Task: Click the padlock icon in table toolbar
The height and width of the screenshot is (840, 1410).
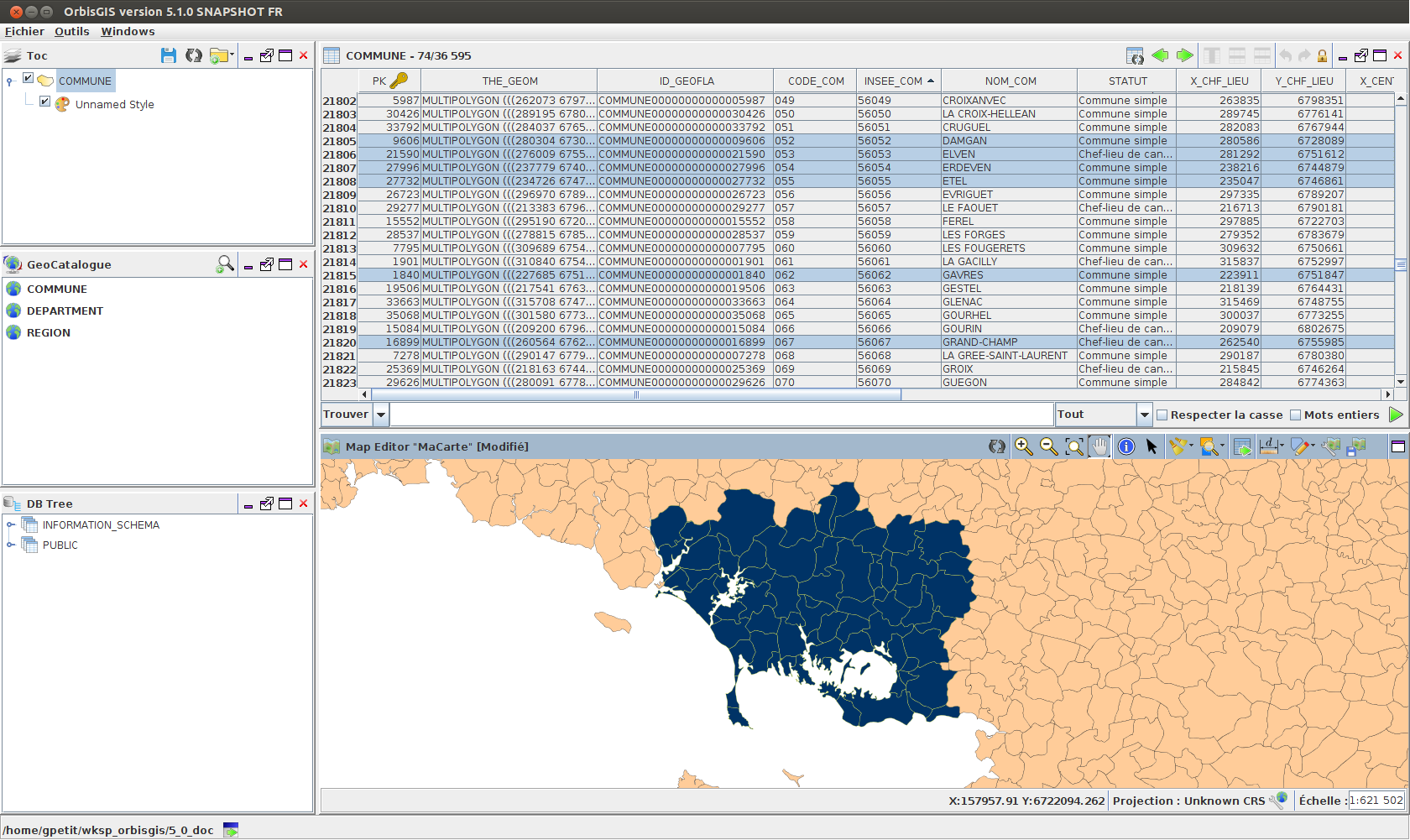Action: (x=1322, y=55)
